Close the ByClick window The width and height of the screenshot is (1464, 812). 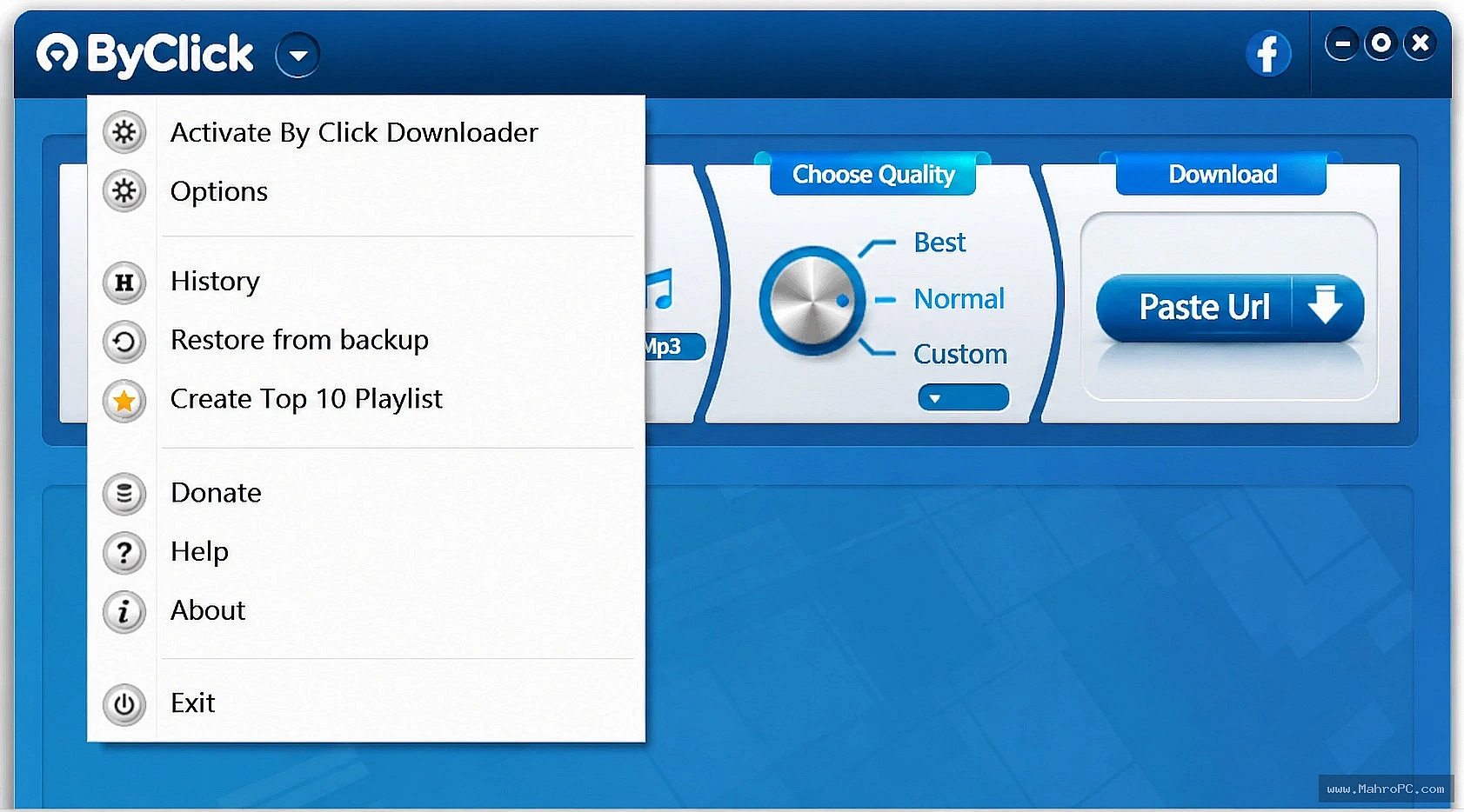(1420, 43)
